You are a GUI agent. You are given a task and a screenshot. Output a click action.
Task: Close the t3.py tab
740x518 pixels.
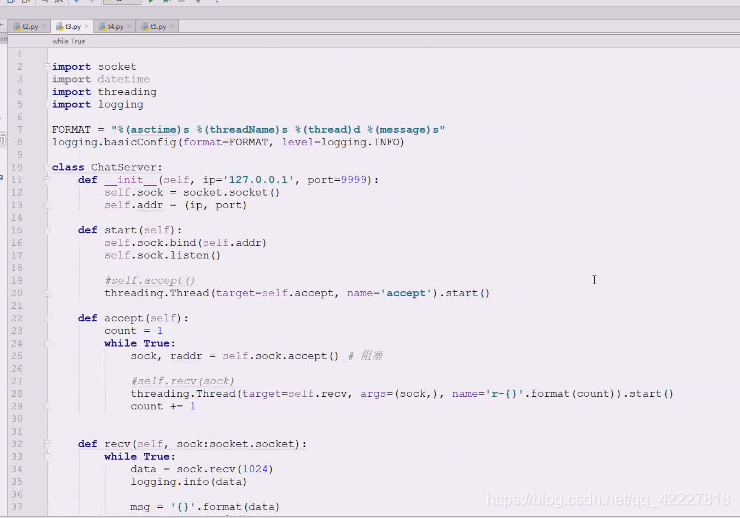click(86, 27)
